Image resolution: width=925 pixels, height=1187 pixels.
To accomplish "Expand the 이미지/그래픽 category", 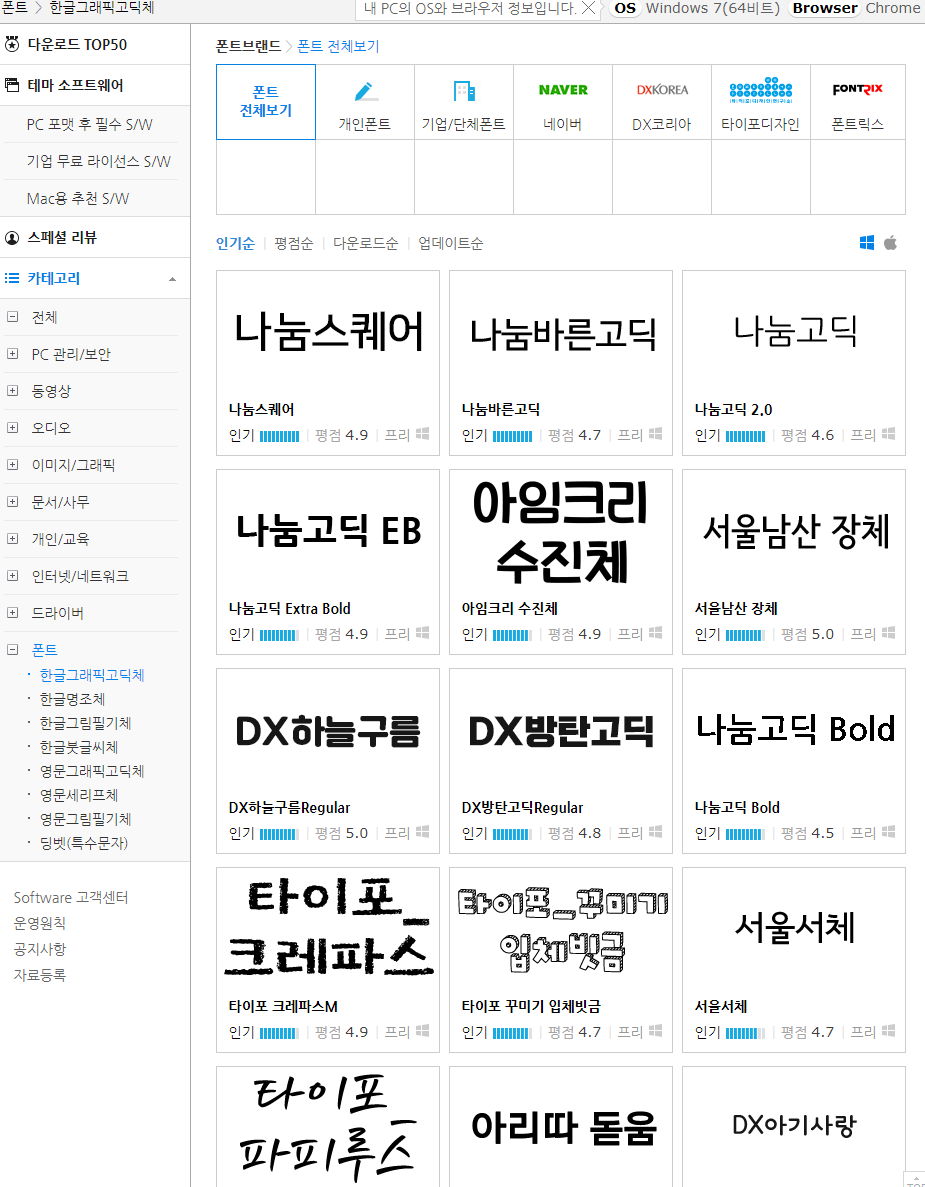I will point(12,465).
